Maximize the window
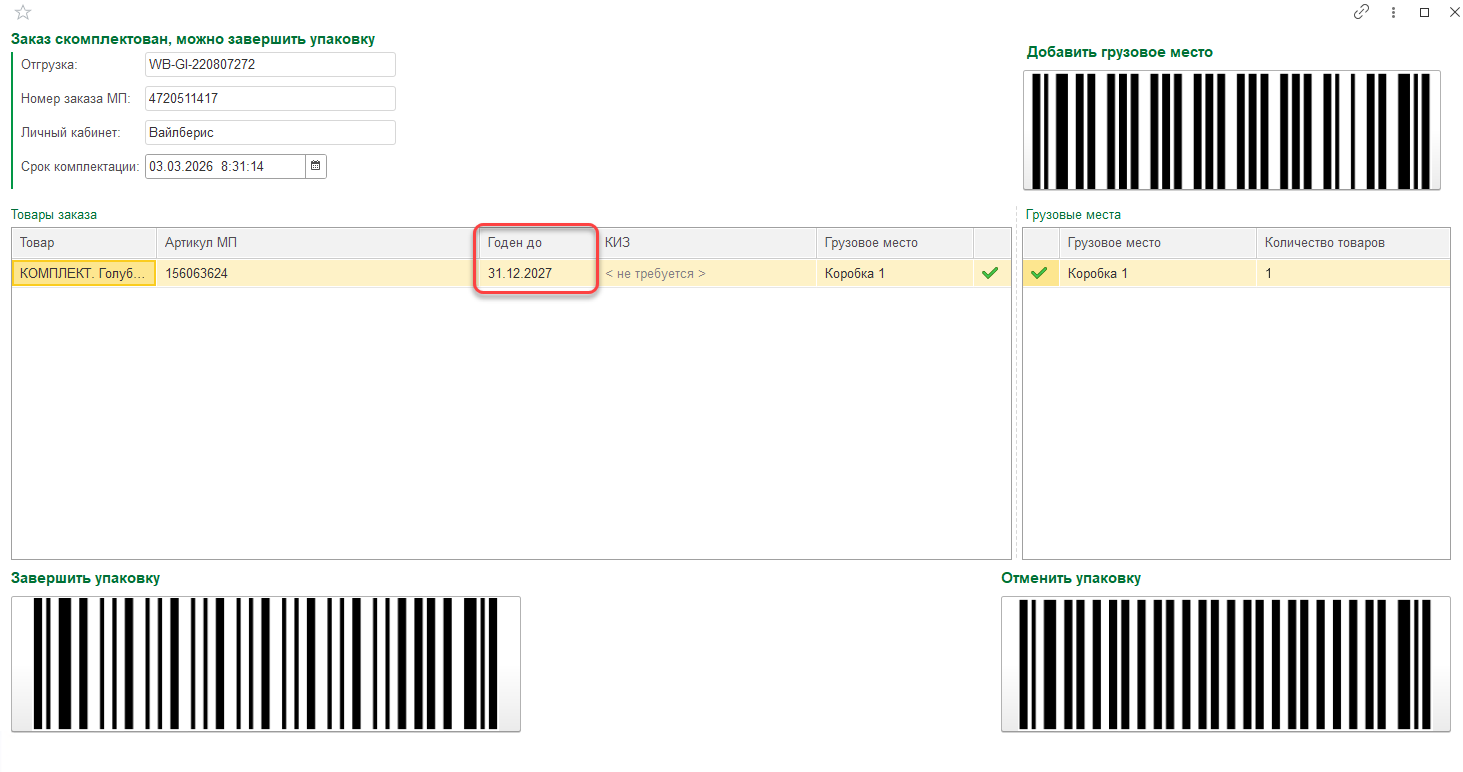The image size is (1463, 772). pyautogui.click(x=1424, y=13)
